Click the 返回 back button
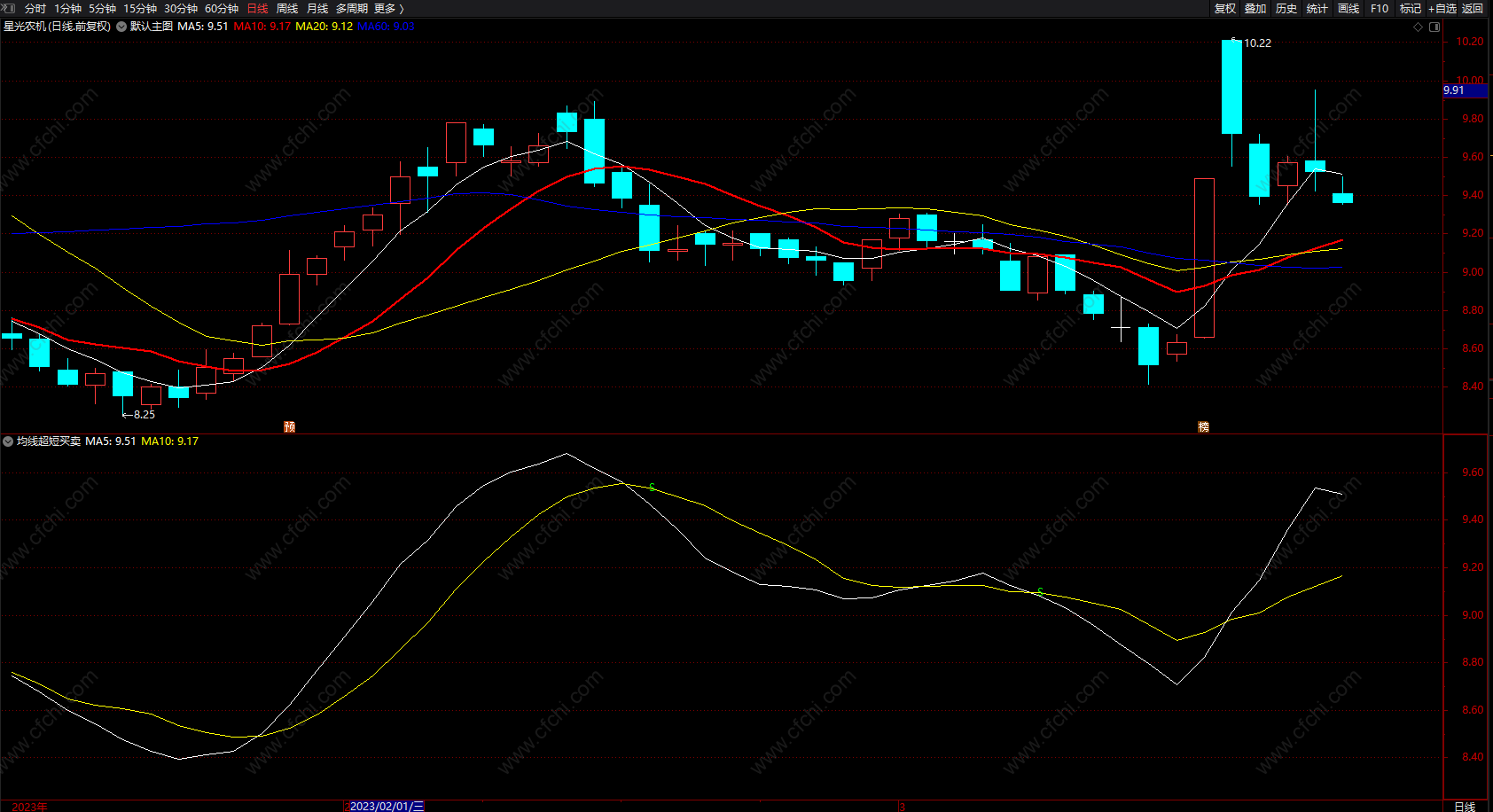 coord(1473,8)
